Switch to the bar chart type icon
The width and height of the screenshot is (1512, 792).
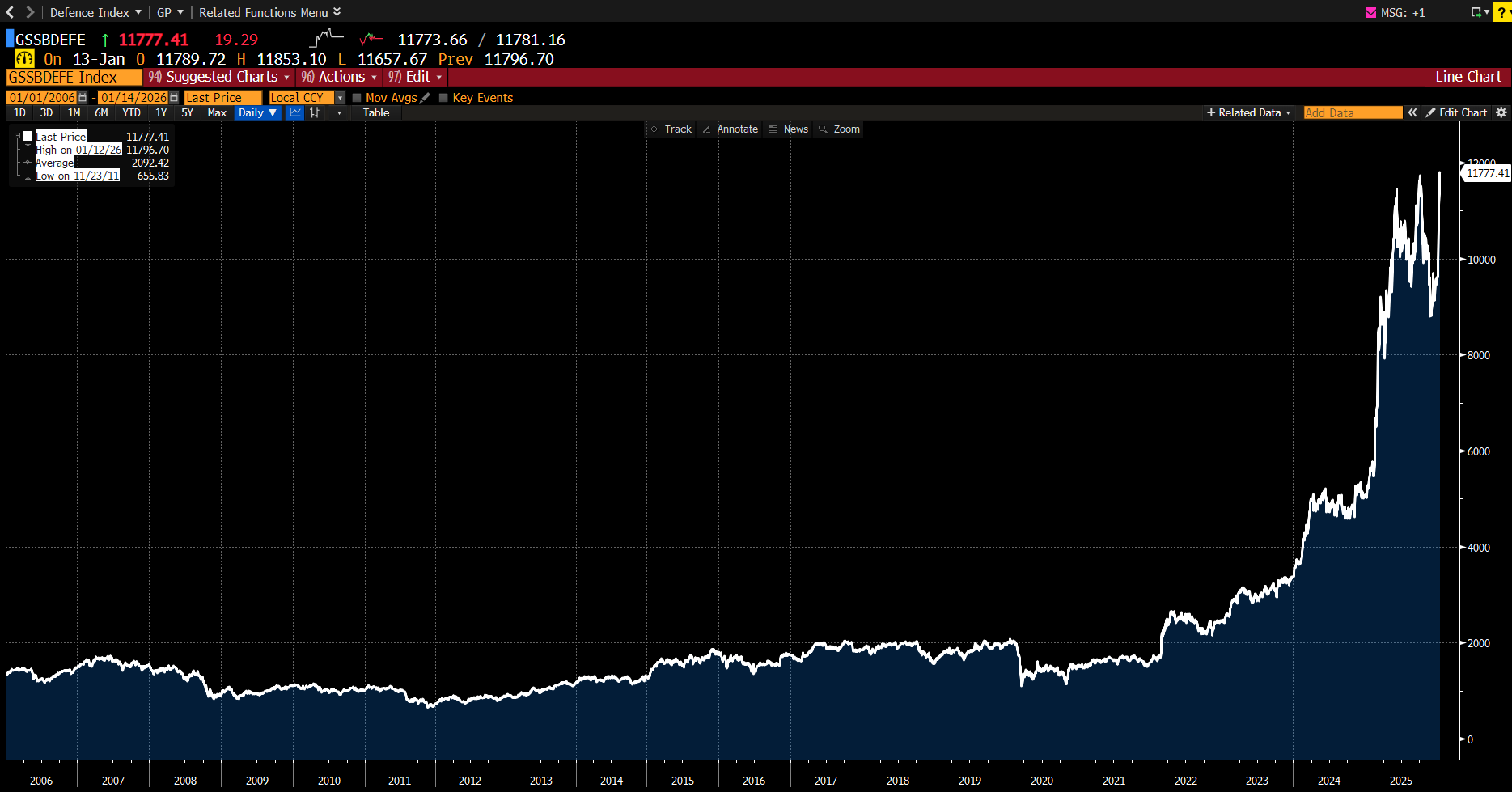point(315,113)
